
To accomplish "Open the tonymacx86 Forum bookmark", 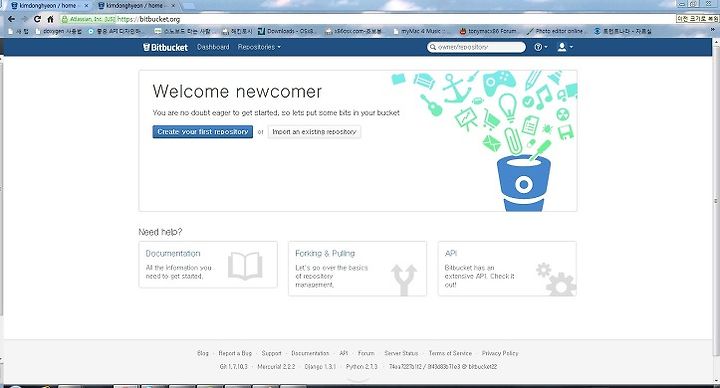I will pyautogui.click(x=488, y=31).
